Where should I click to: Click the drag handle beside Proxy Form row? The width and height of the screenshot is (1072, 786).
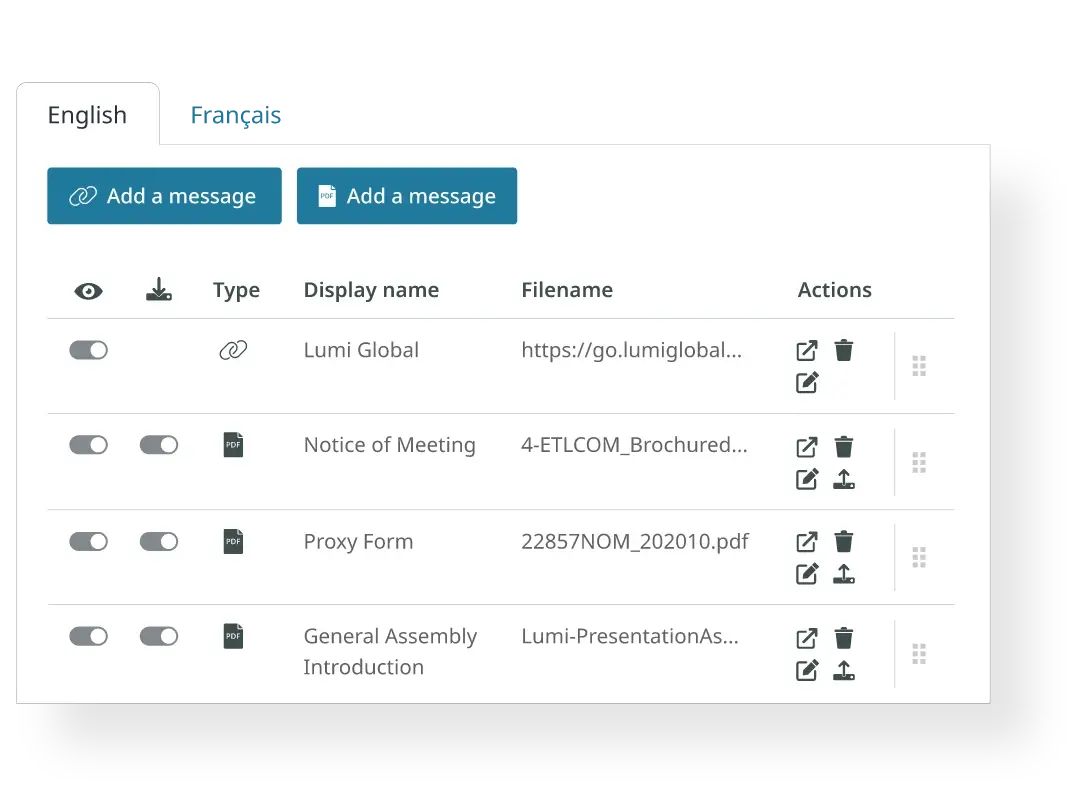(919, 557)
